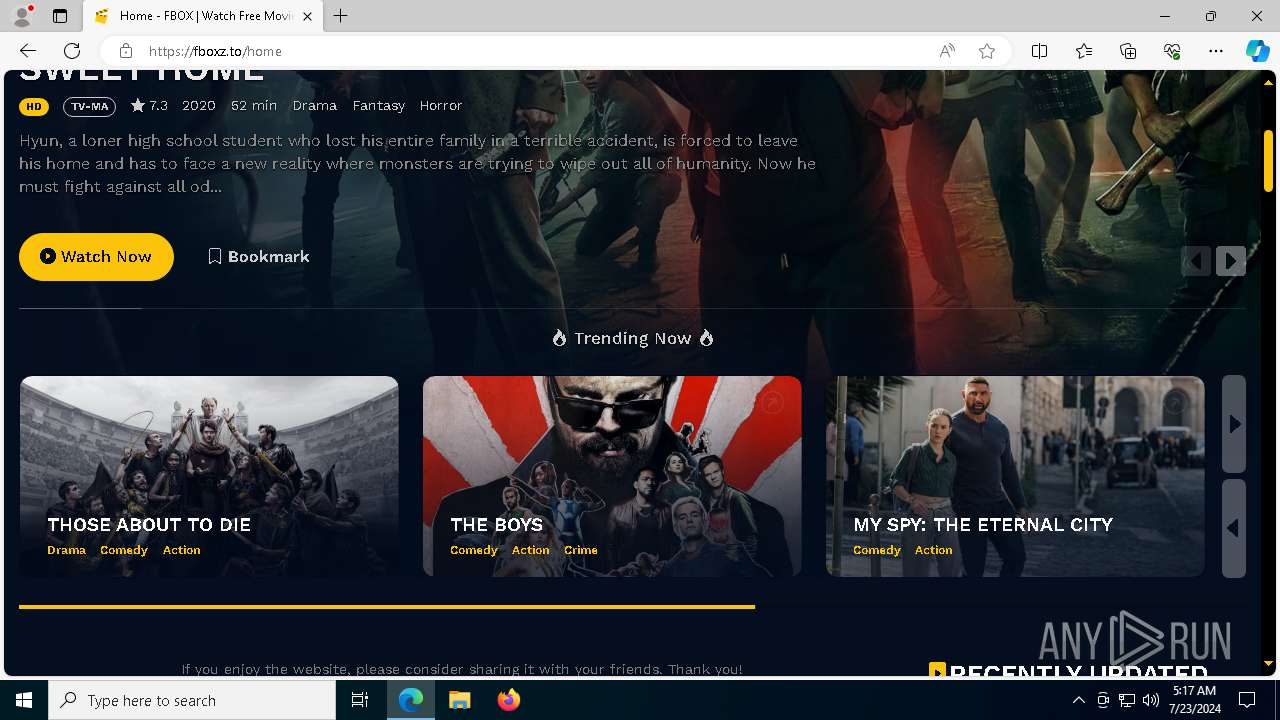Open File Explorer from taskbar
The image size is (1280, 720).
(460, 700)
